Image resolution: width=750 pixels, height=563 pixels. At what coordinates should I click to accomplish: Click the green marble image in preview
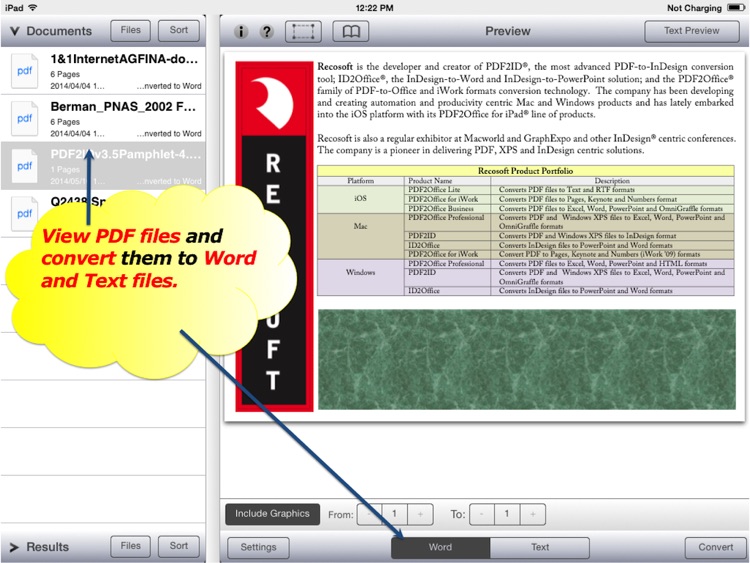527,359
